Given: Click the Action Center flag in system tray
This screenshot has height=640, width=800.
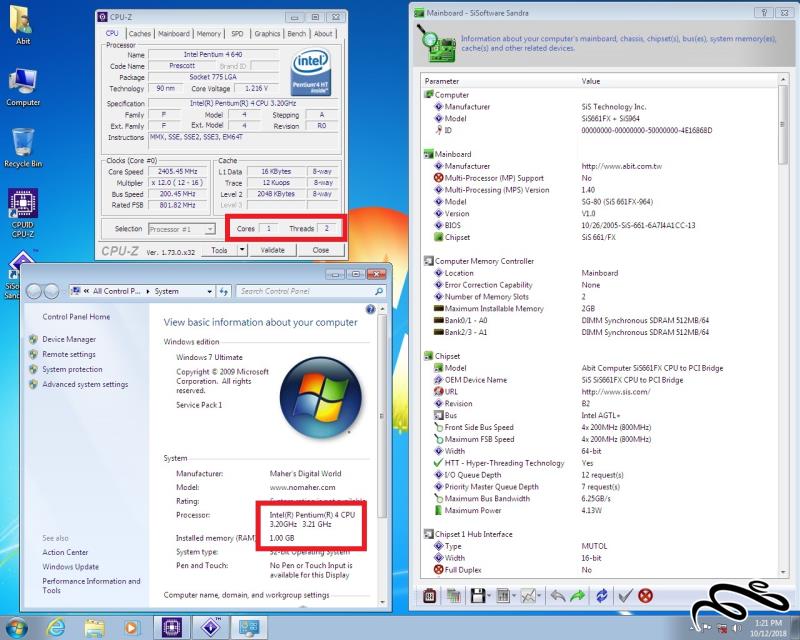Looking at the screenshot, I should click(707, 628).
